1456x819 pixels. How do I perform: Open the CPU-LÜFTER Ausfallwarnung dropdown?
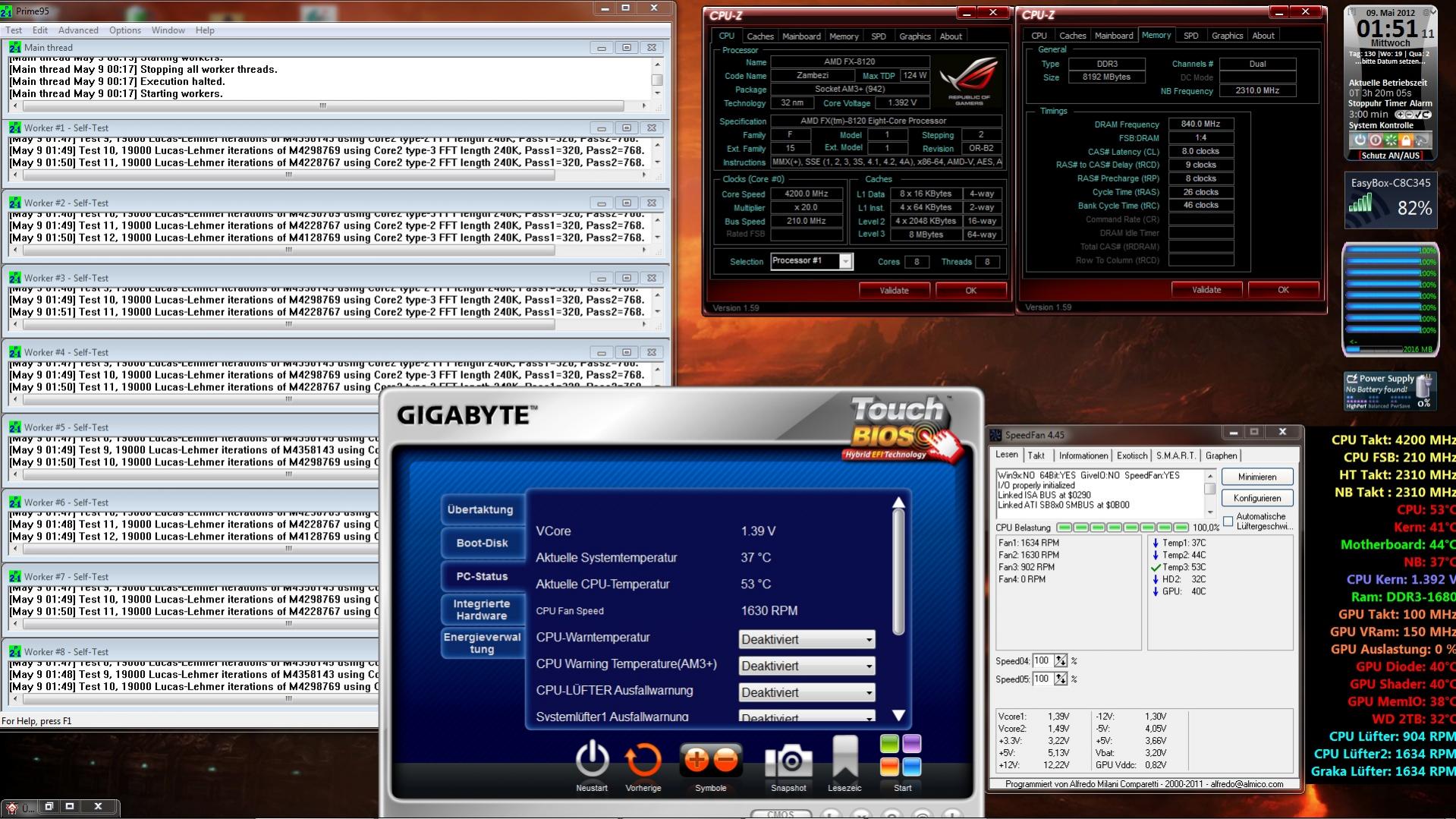point(807,692)
